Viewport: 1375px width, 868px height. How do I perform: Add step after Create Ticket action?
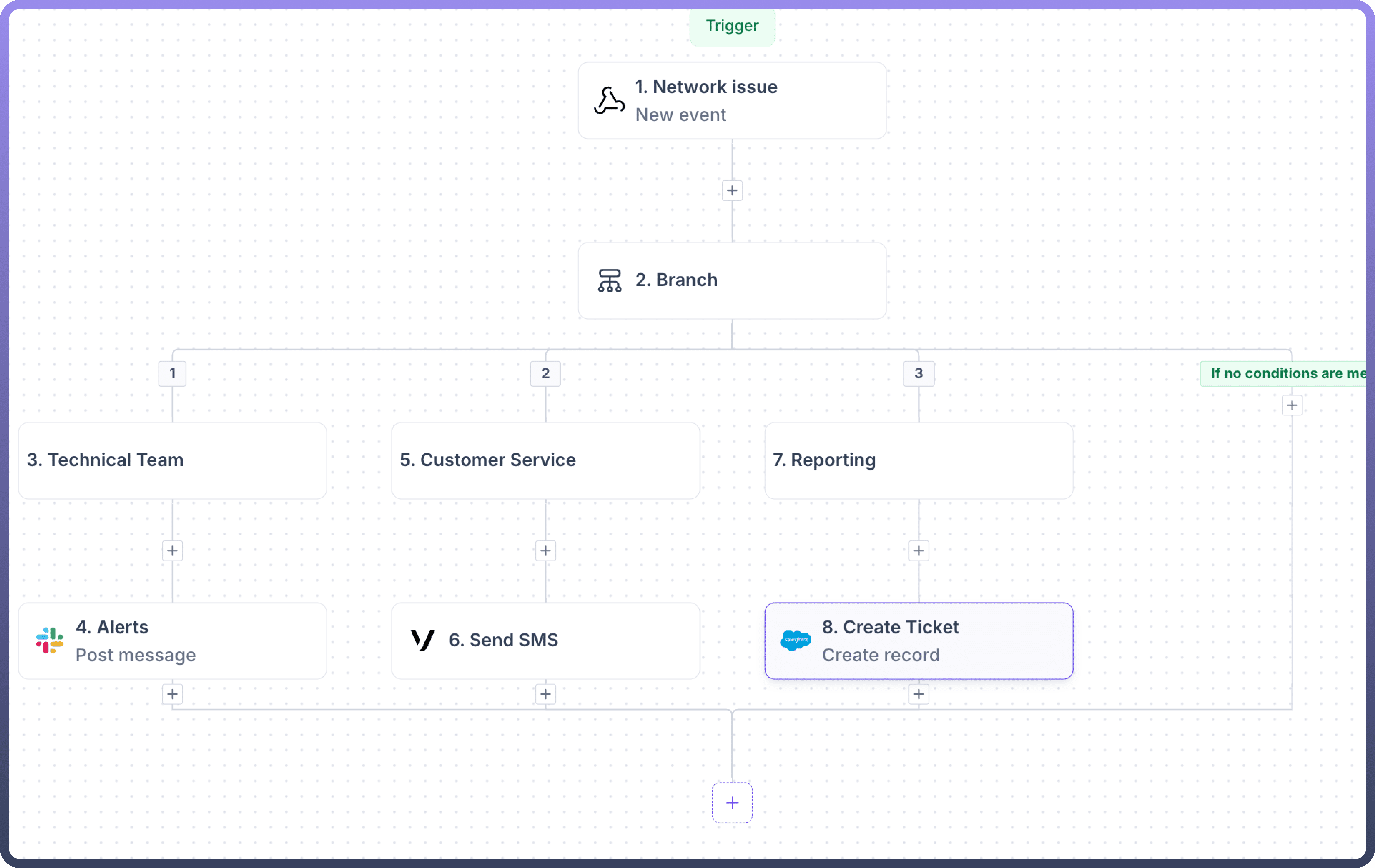pyautogui.click(x=918, y=694)
